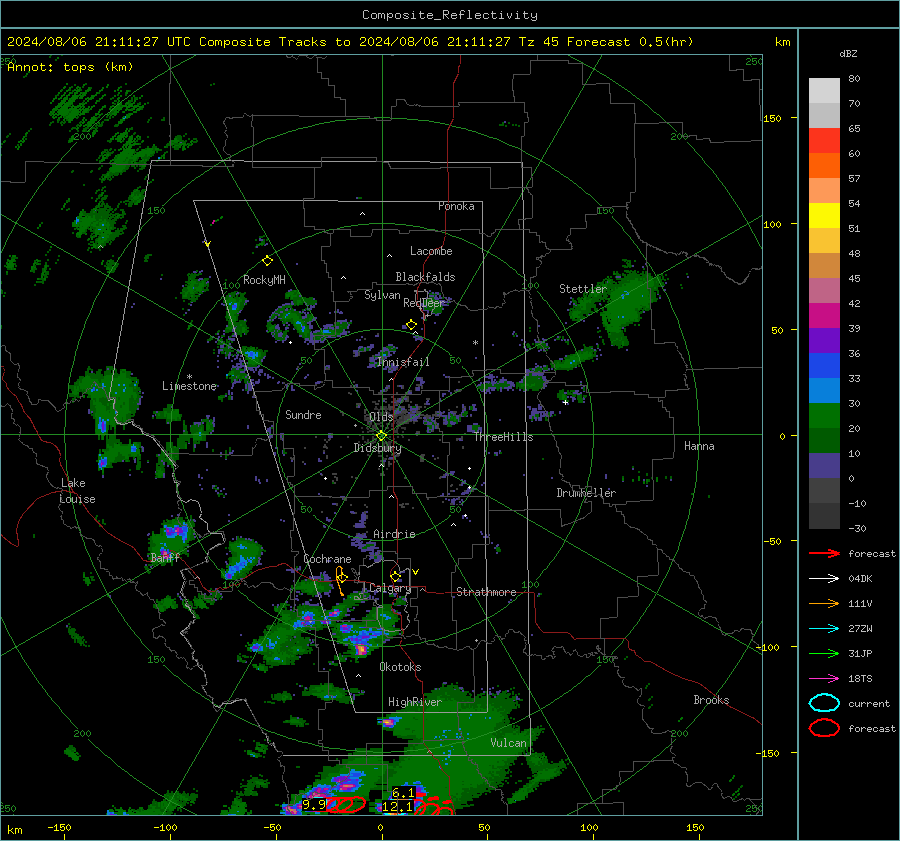Image resolution: width=900 pixels, height=841 pixels.
Task: Click the Limestone map label
Action: pyautogui.click(x=189, y=386)
